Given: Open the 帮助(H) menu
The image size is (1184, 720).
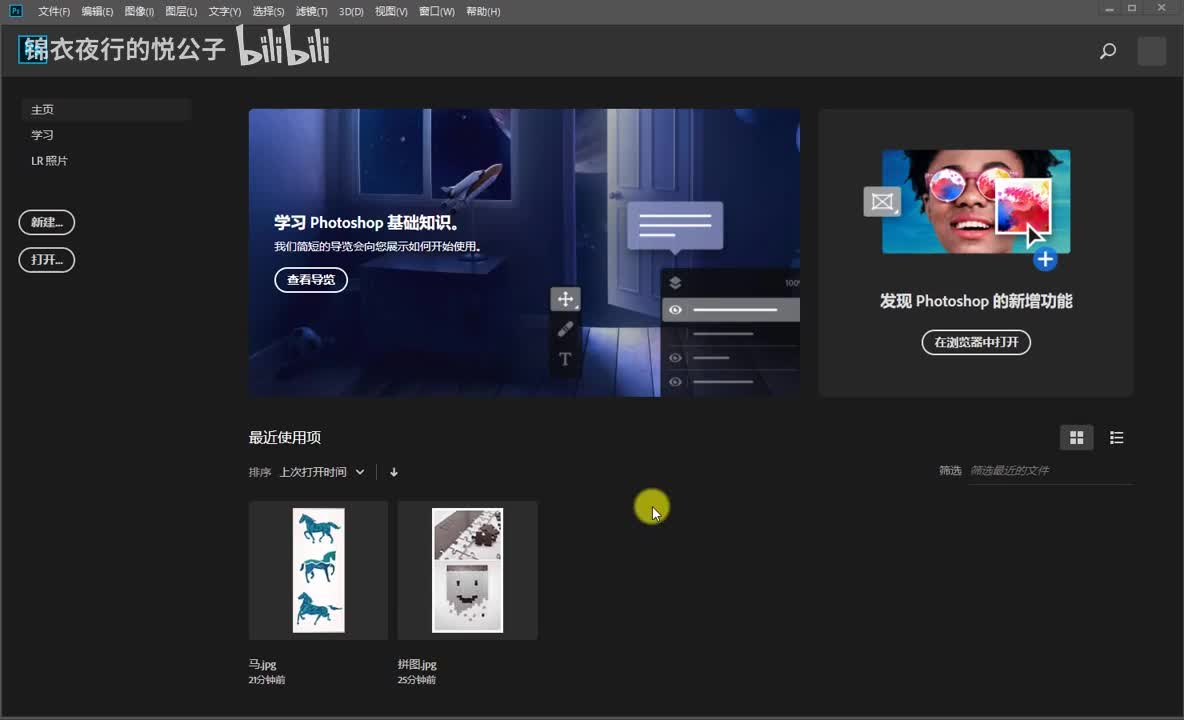Looking at the screenshot, I should point(483,11).
